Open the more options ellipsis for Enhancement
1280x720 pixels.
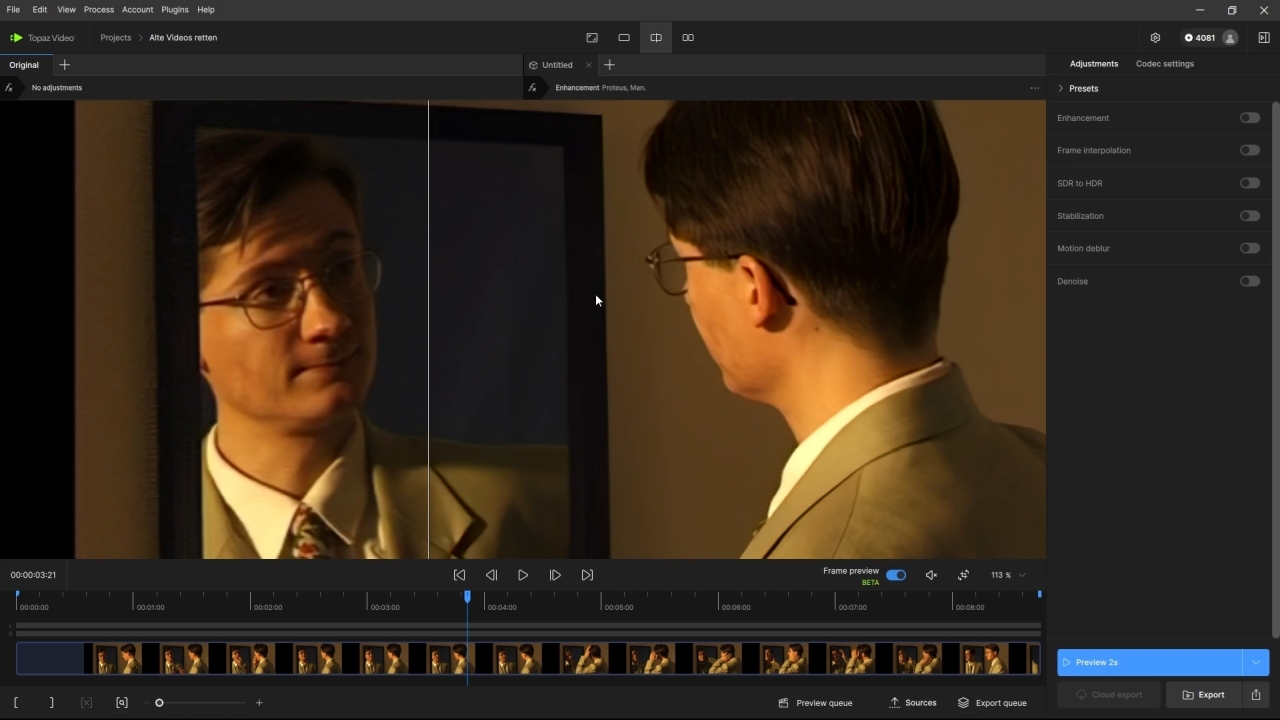1035,88
